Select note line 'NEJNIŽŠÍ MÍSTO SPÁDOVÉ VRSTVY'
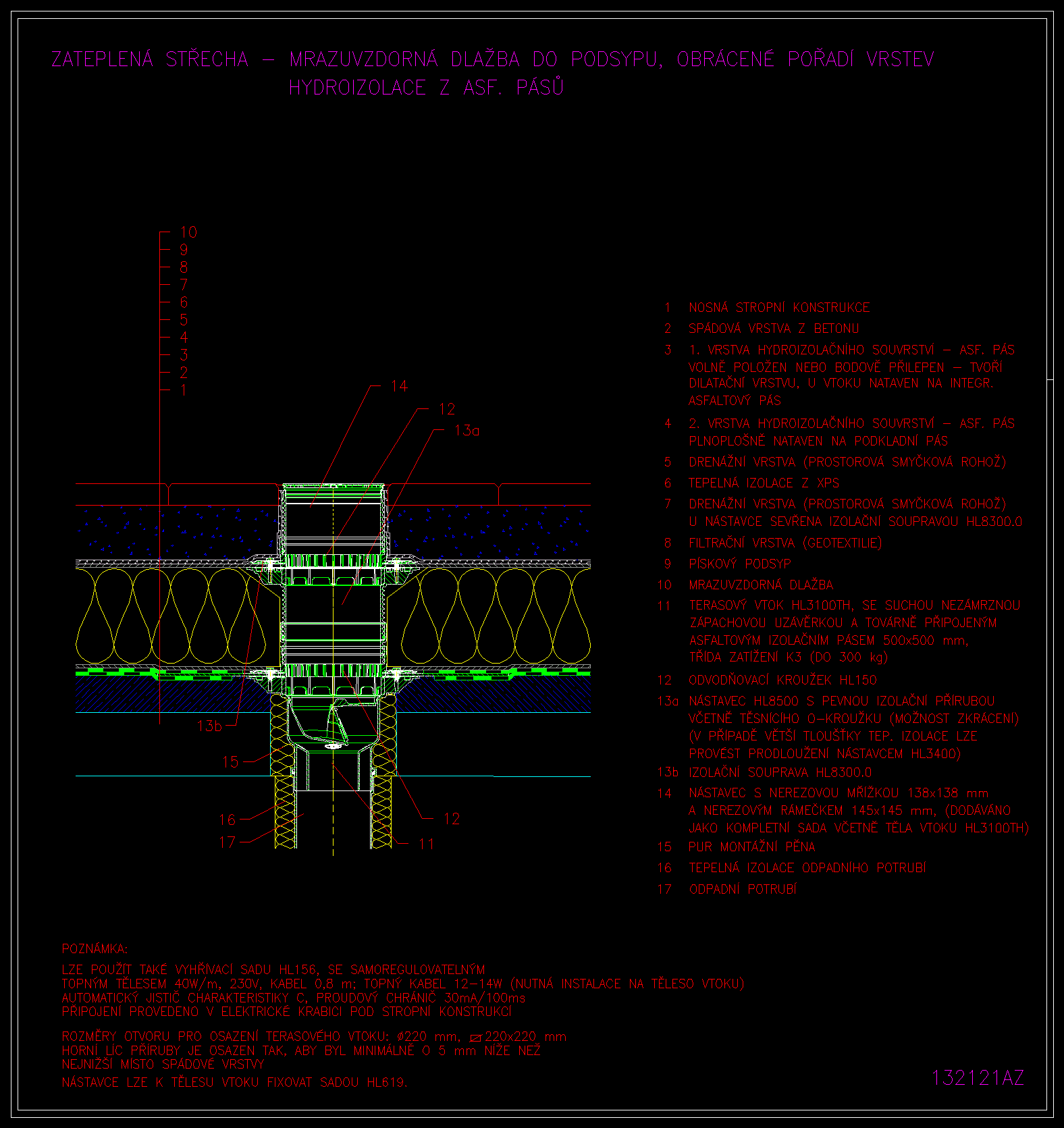The width and height of the screenshot is (1064, 1128). click(x=163, y=1065)
